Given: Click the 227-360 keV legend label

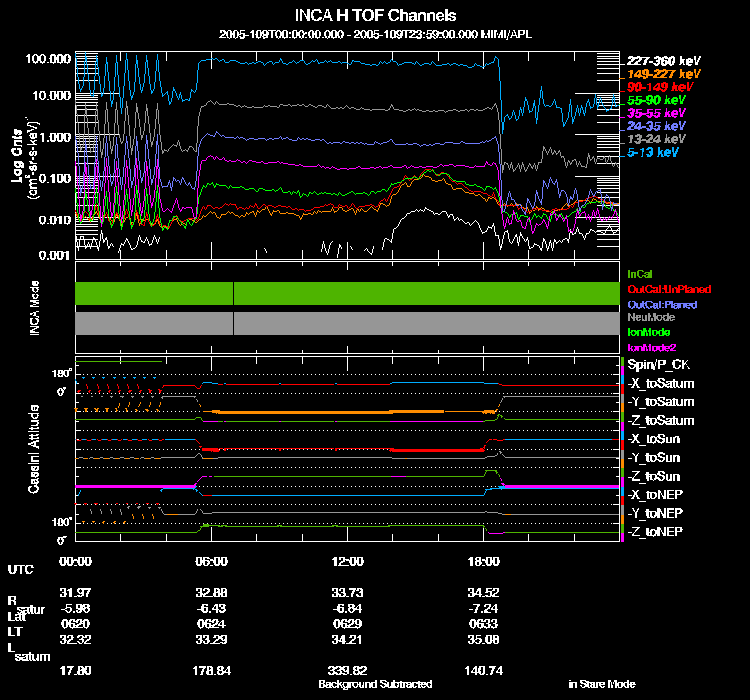Looking at the screenshot, I should coord(663,61).
